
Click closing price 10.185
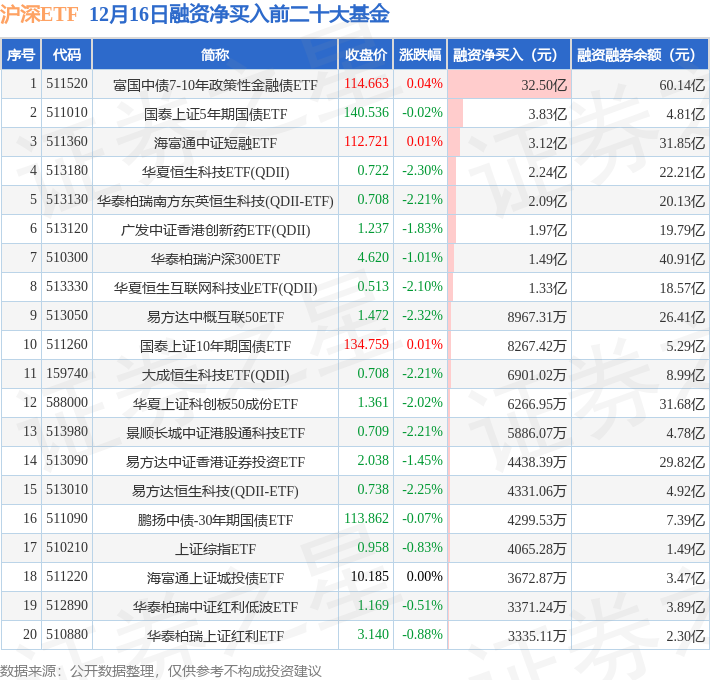[370, 576]
